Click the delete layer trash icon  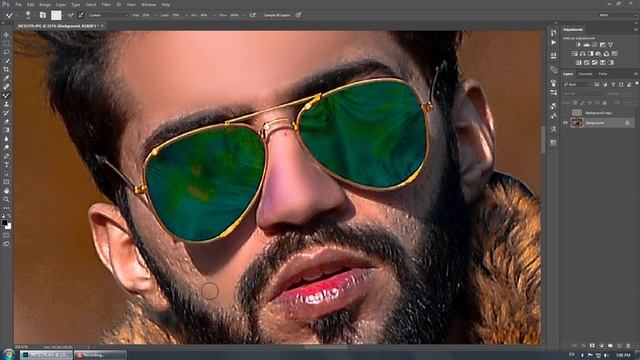628,346
